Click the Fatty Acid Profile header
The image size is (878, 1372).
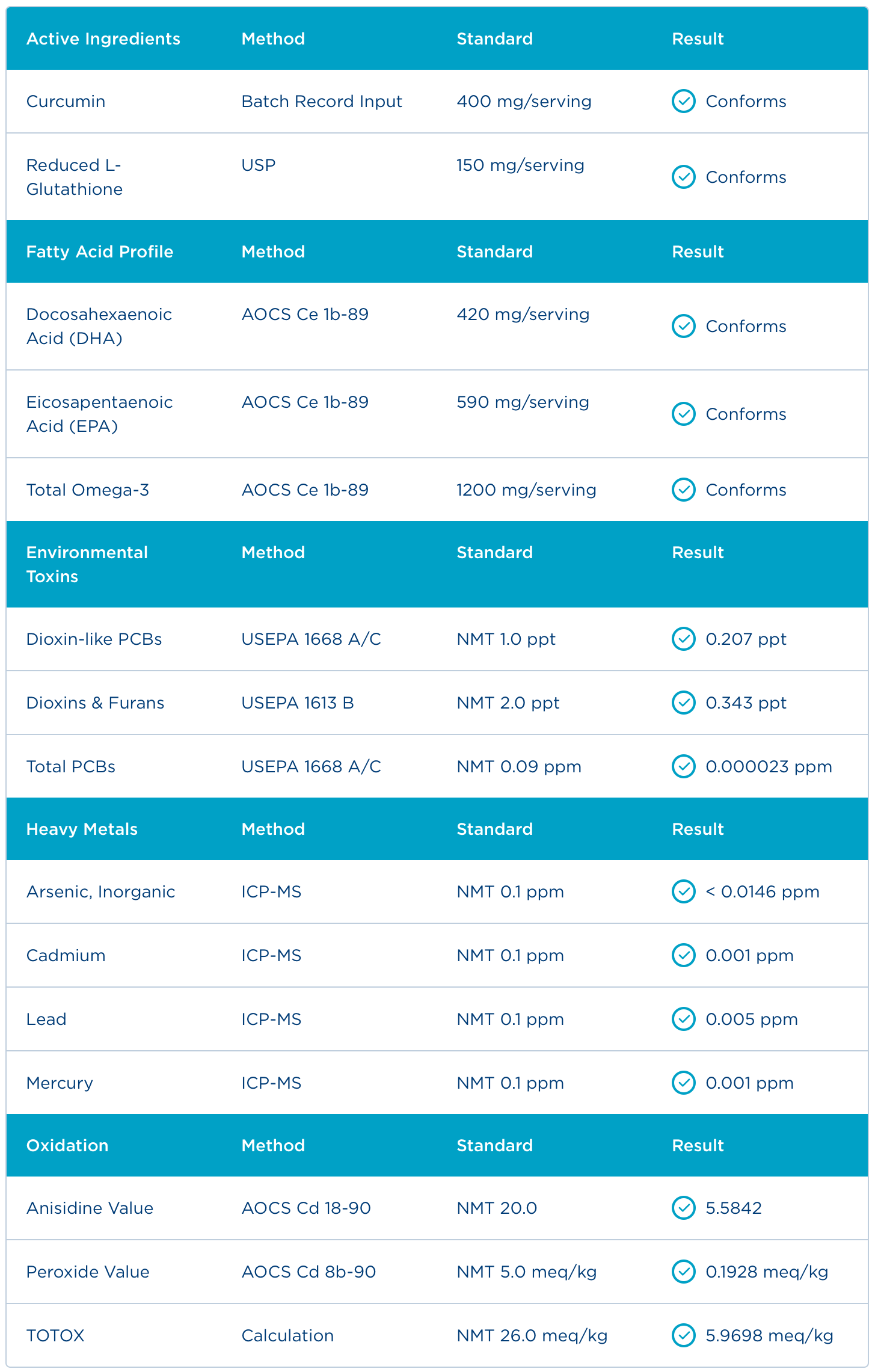click(x=100, y=251)
